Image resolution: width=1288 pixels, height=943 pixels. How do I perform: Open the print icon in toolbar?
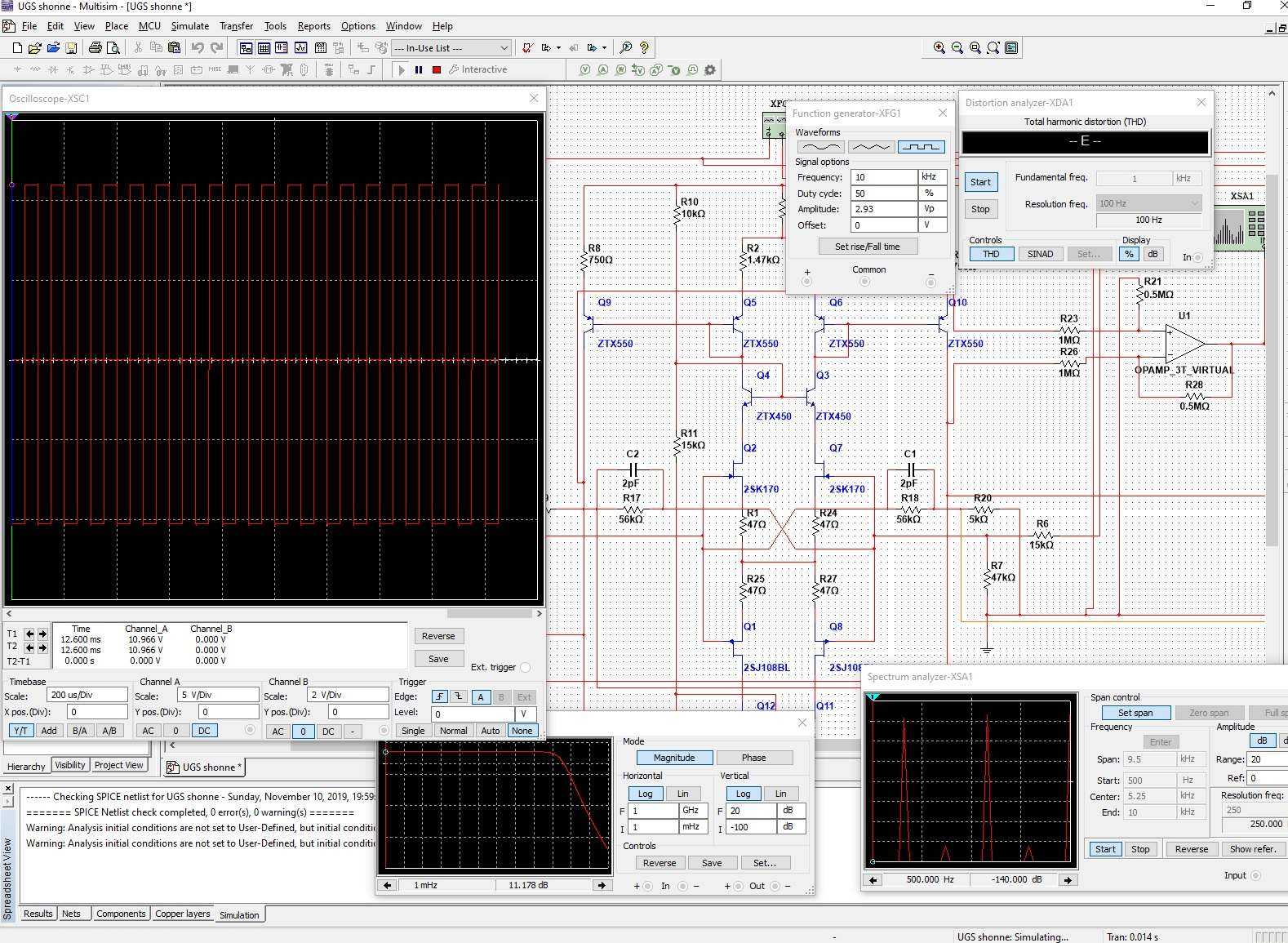(95, 48)
